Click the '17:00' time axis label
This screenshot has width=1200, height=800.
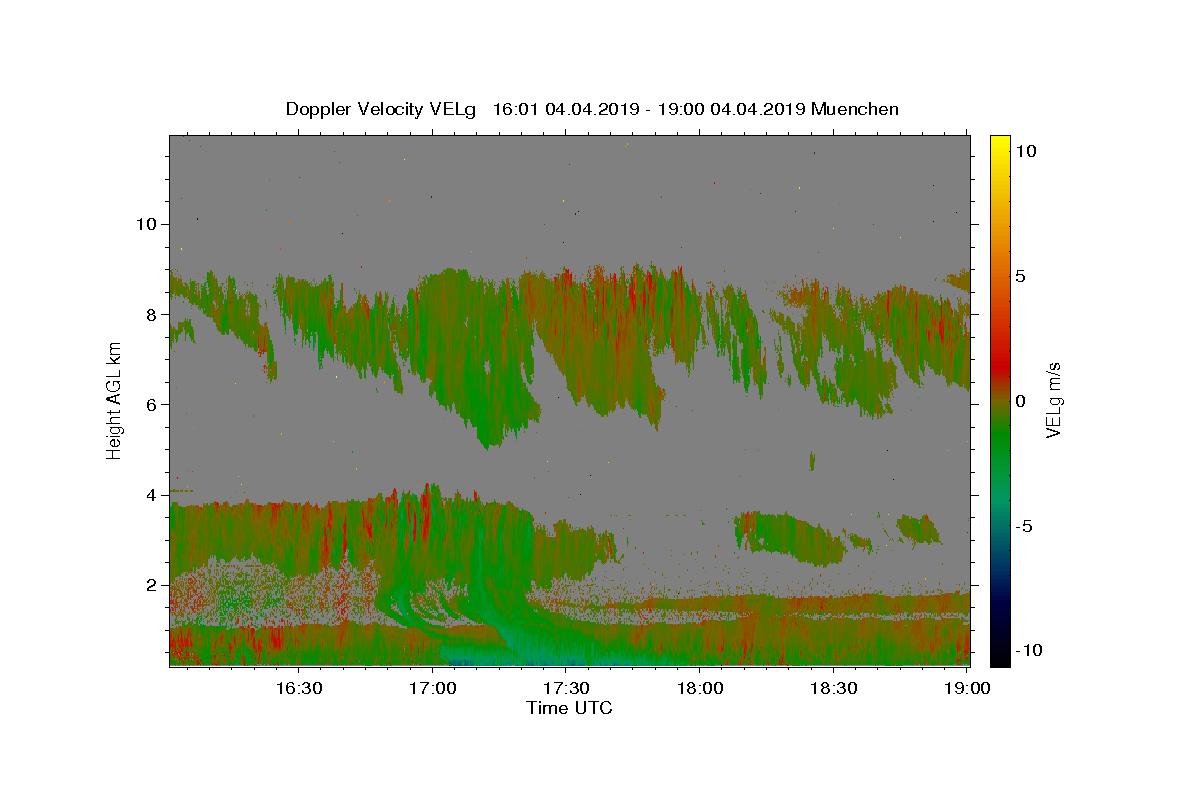pos(433,688)
